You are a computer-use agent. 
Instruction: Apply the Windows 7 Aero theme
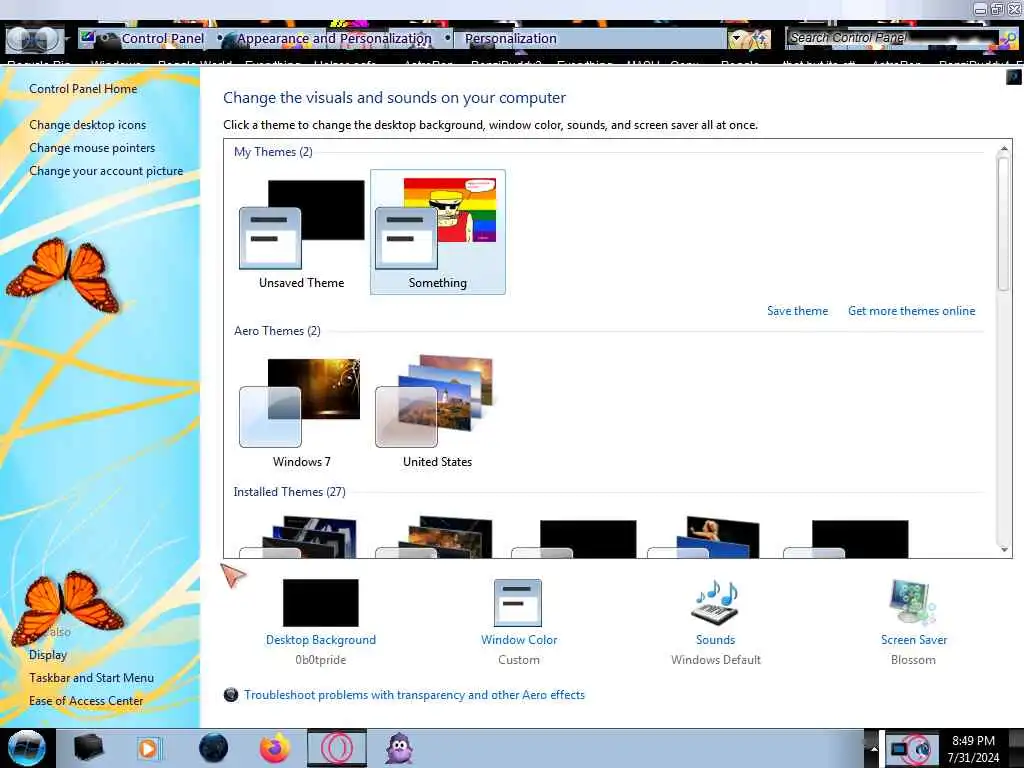pos(302,410)
